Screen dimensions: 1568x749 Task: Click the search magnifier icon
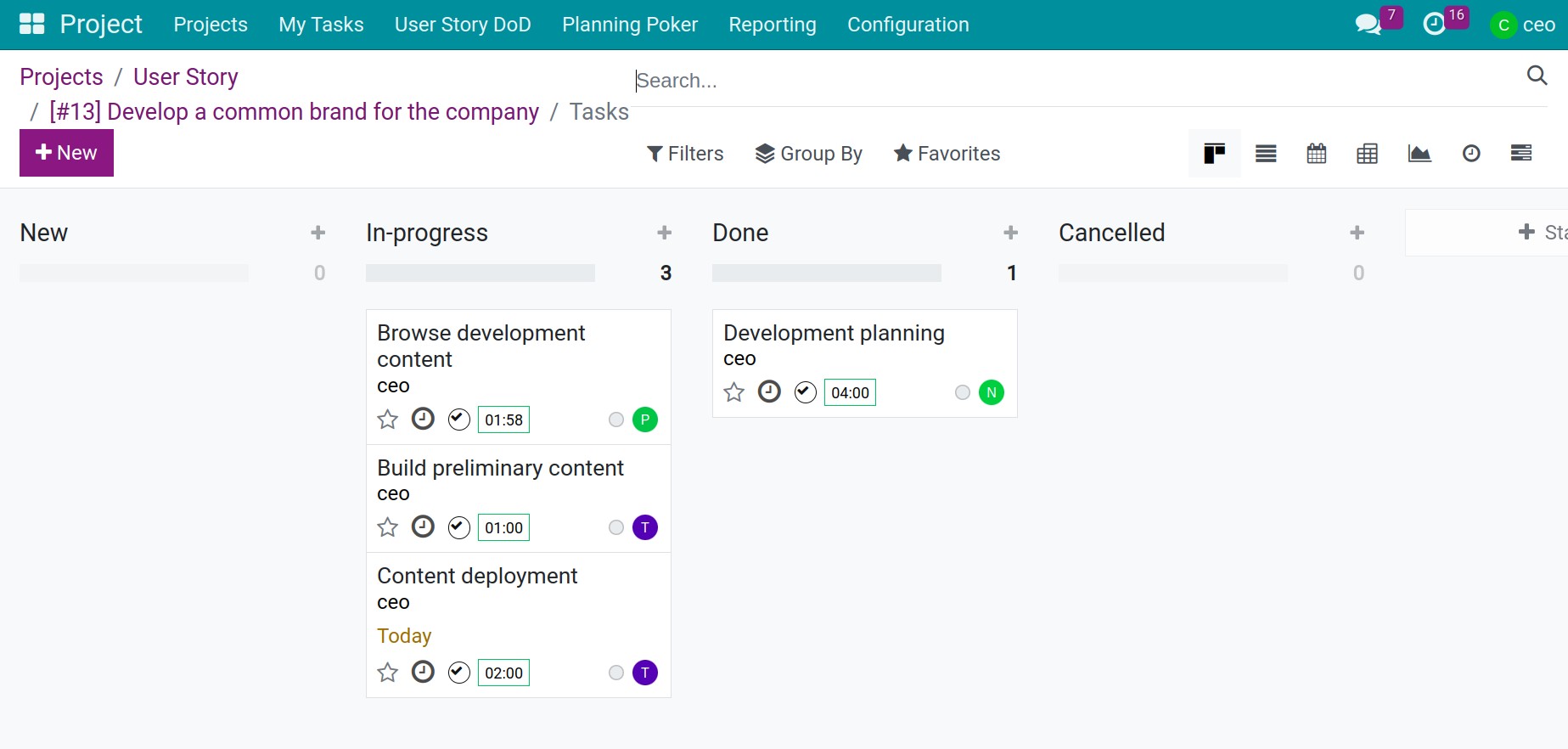coord(1537,76)
